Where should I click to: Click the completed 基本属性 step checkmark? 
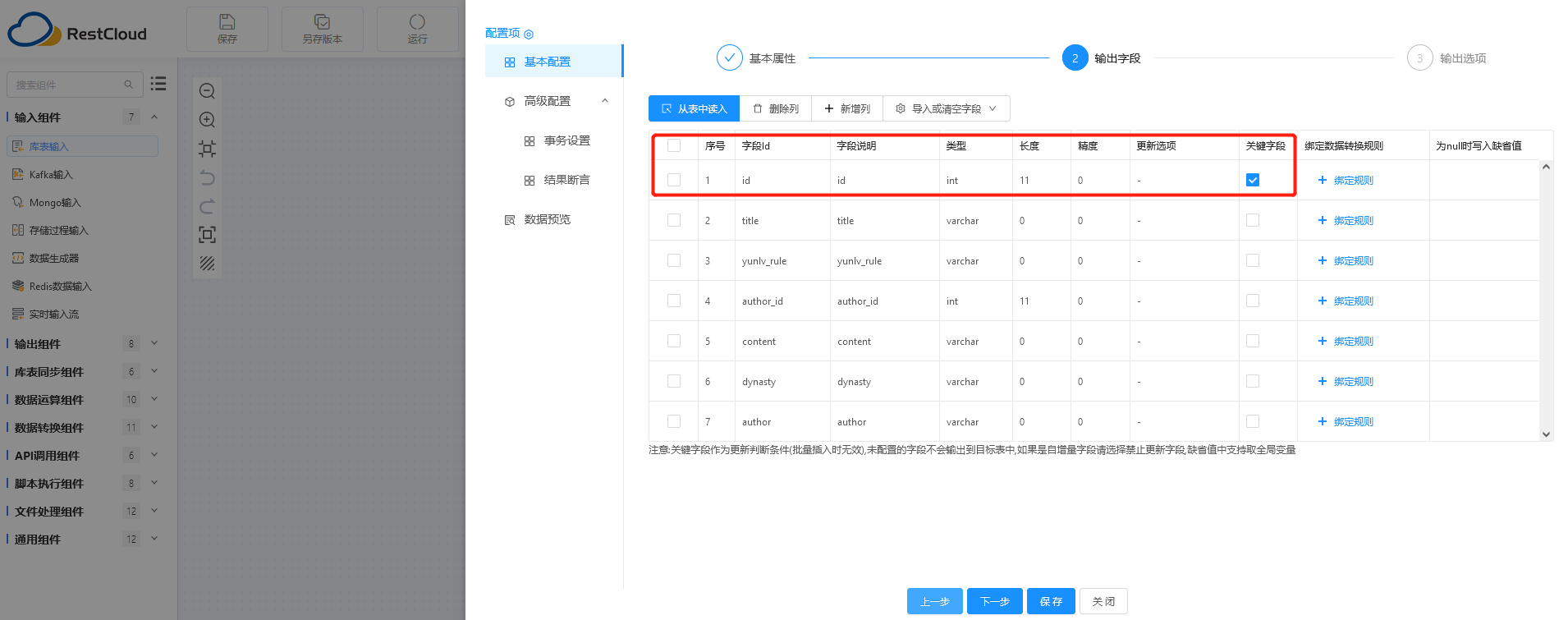[x=729, y=57]
